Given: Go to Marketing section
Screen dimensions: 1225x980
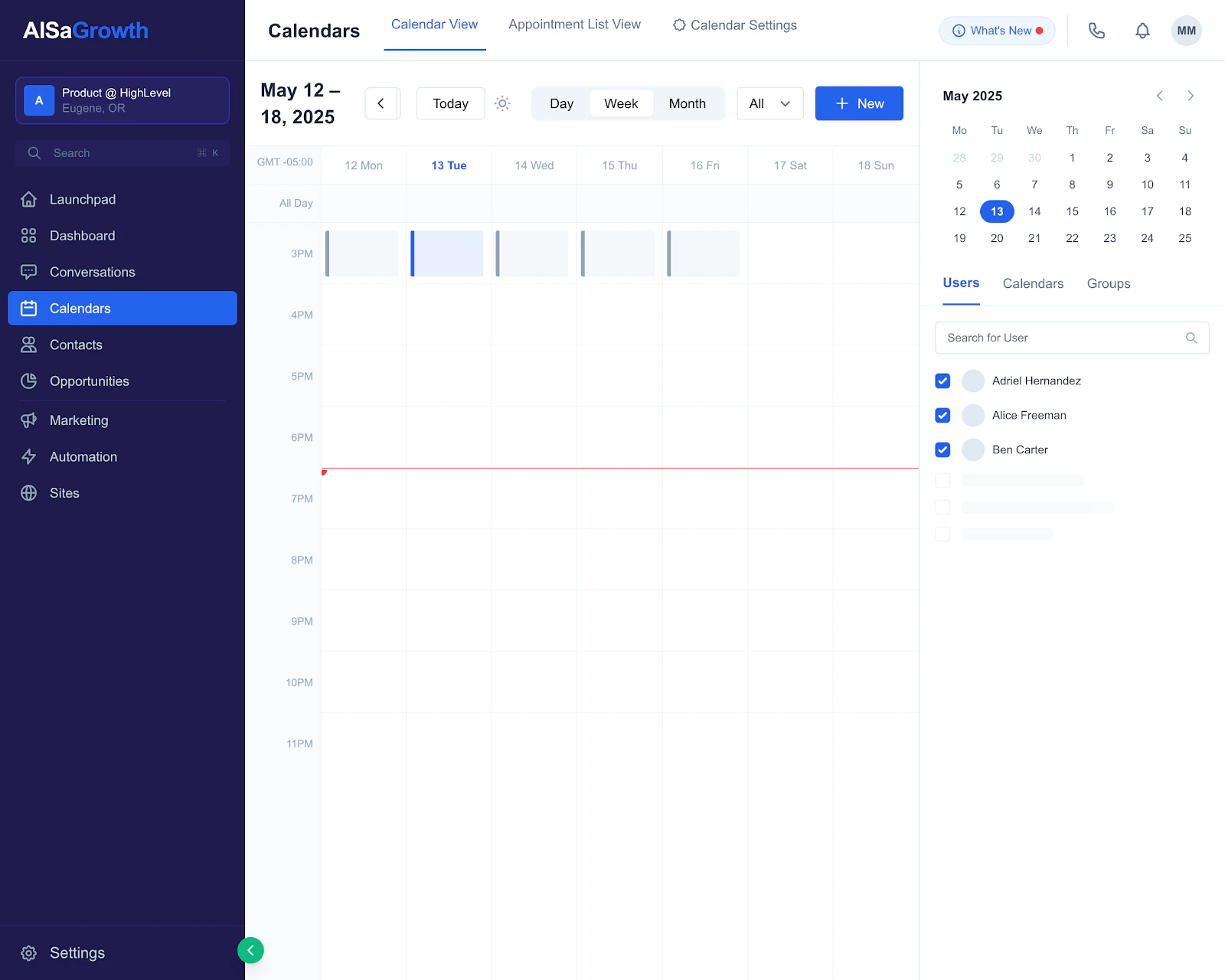Looking at the screenshot, I should pyautogui.click(x=122, y=420).
